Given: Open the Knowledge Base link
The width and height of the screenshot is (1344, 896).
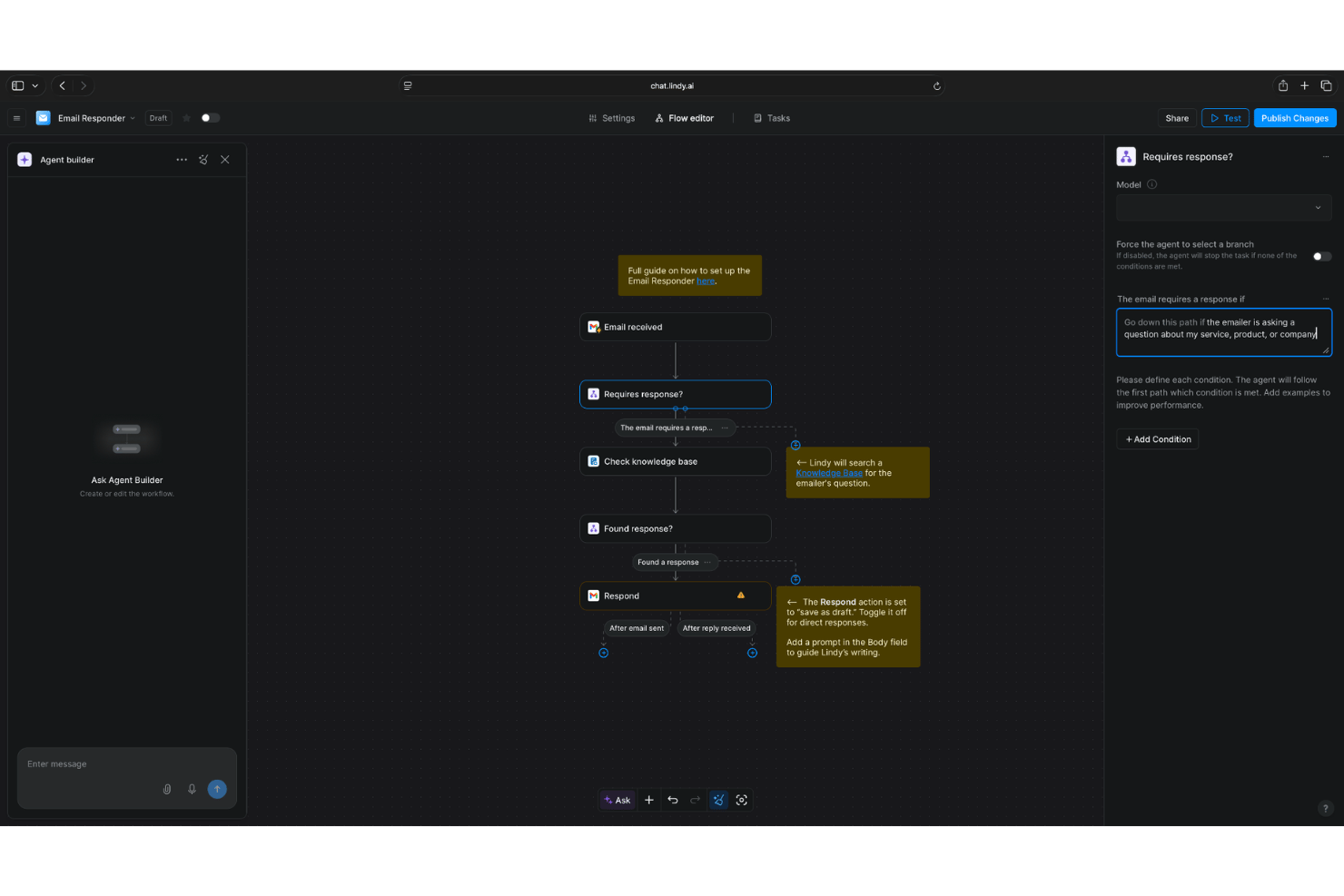Looking at the screenshot, I should coord(829,473).
